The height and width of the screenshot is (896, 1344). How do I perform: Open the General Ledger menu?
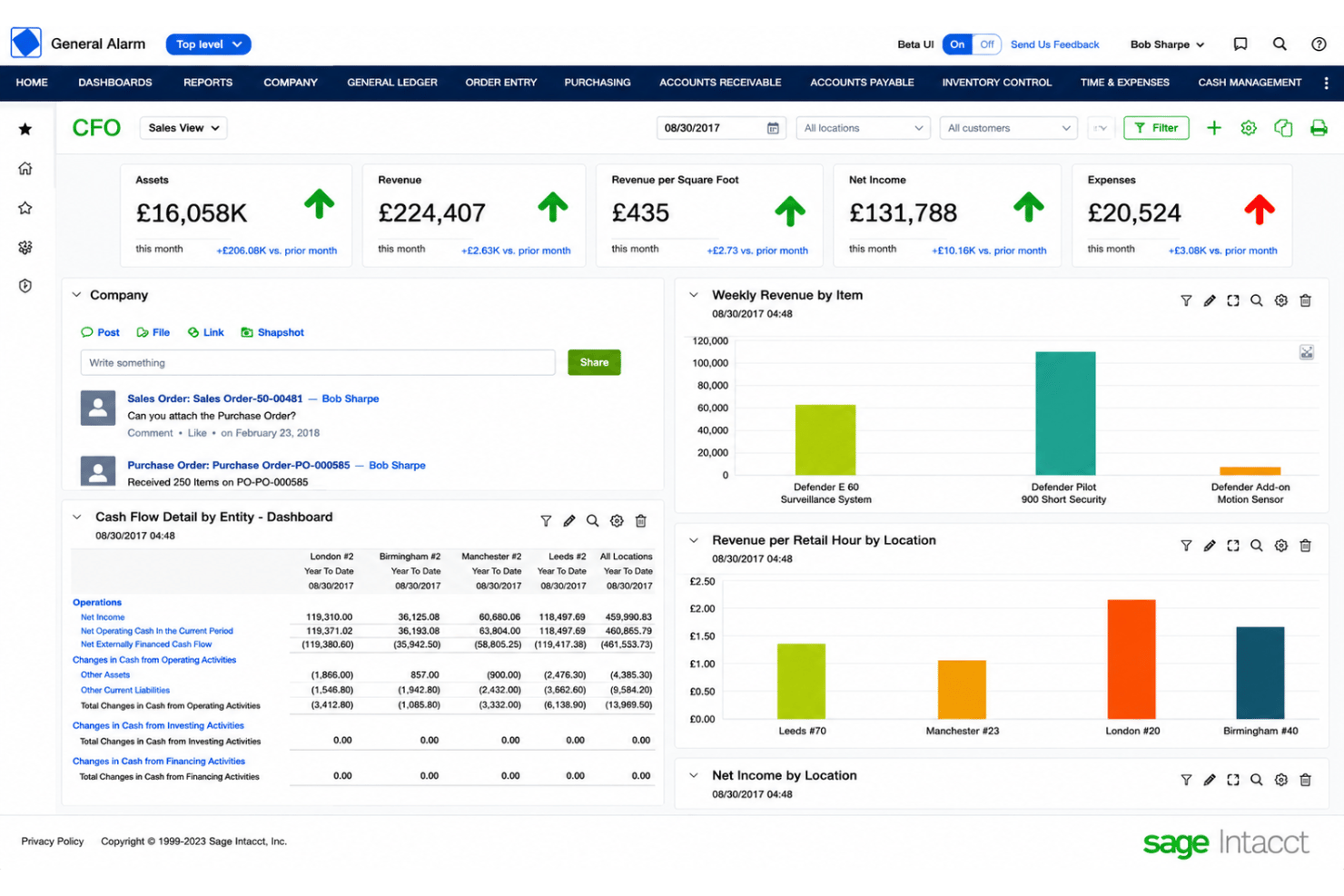click(x=392, y=83)
